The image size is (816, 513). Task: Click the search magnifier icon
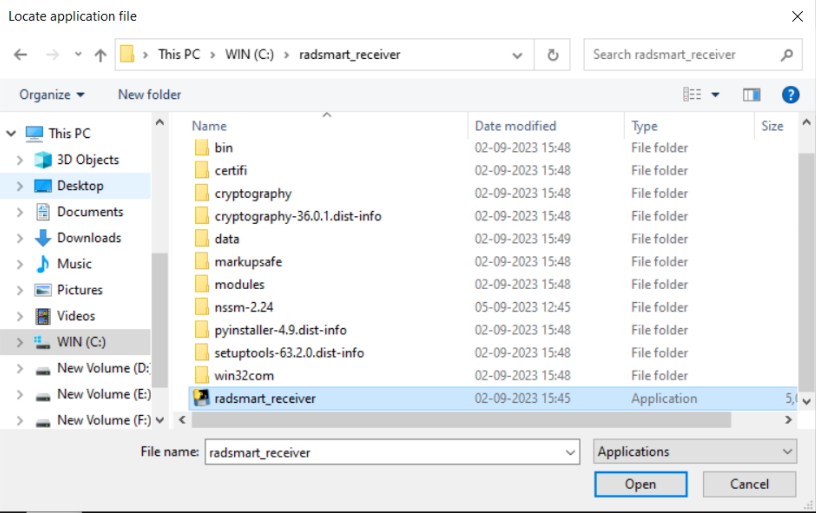[786, 55]
